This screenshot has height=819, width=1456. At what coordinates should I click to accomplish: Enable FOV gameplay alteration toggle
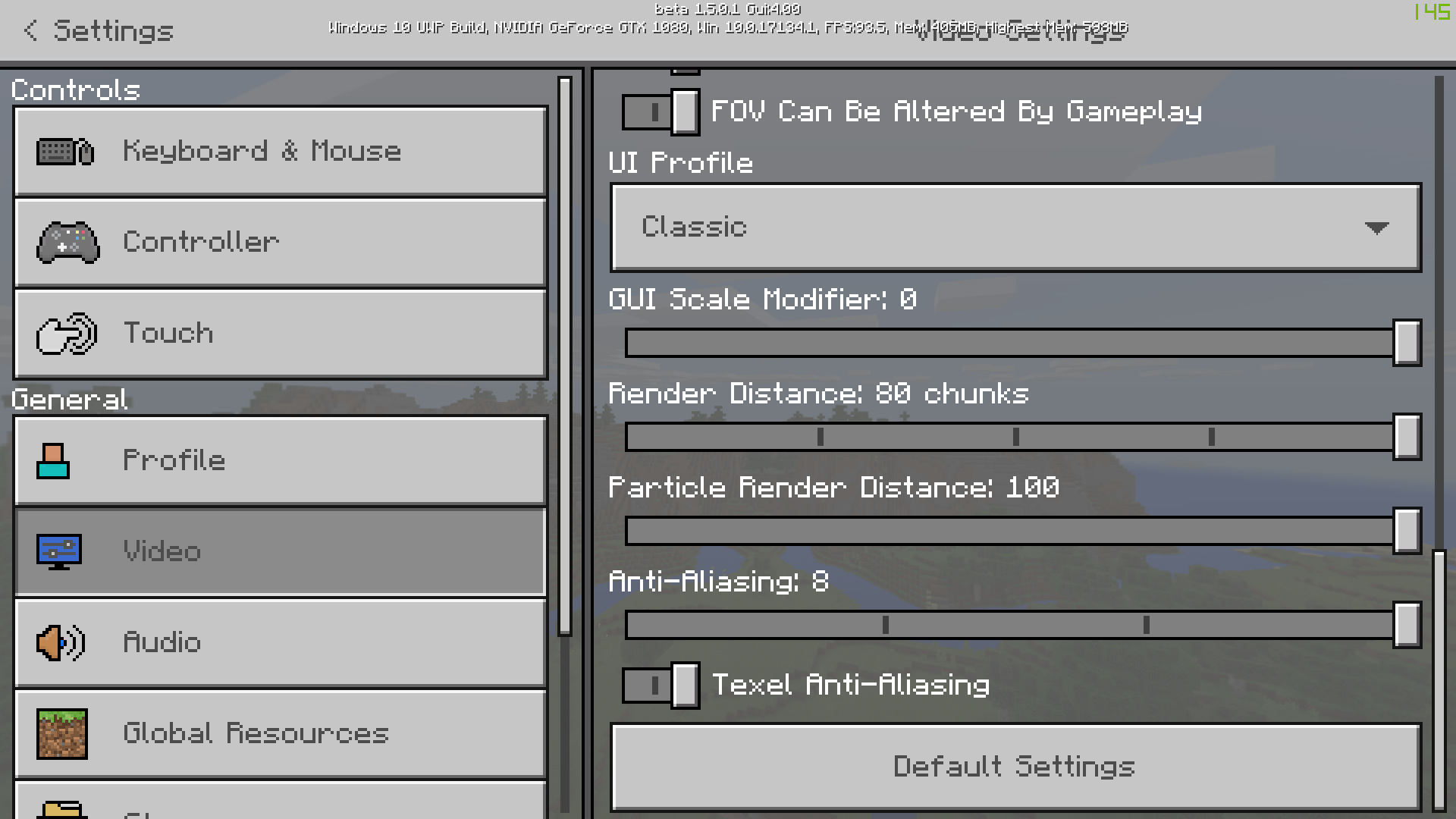661,111
